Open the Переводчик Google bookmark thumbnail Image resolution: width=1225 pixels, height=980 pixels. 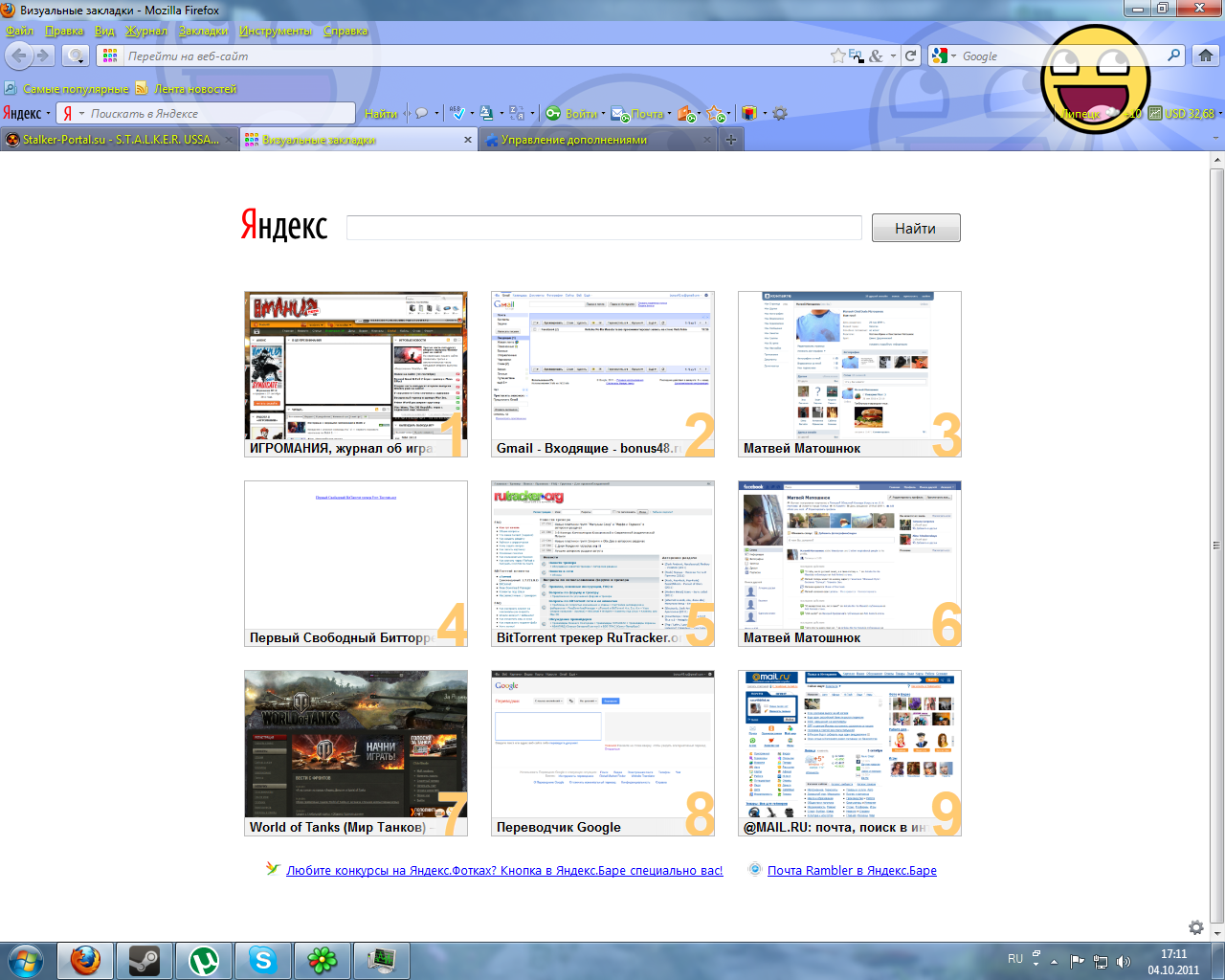(603, 753)
